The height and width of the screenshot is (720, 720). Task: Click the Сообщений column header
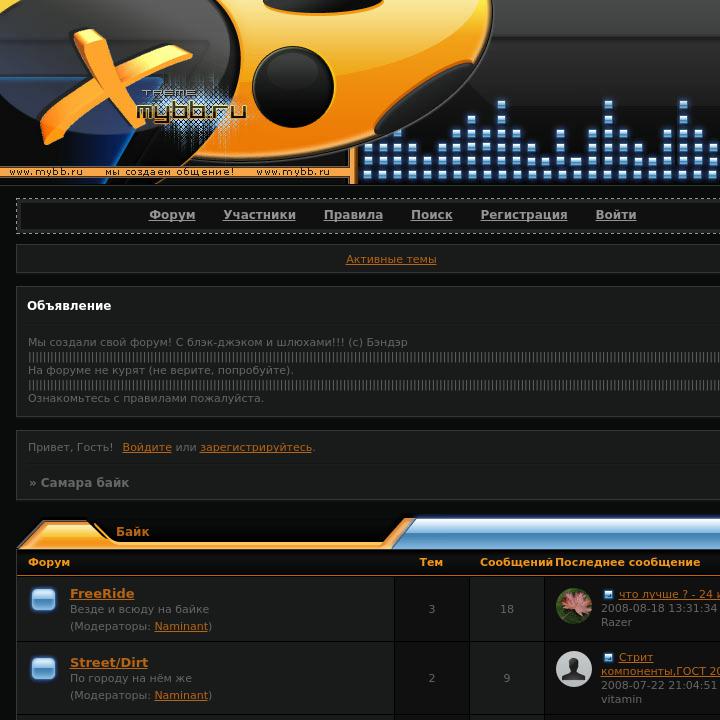[x=516, y=562]
